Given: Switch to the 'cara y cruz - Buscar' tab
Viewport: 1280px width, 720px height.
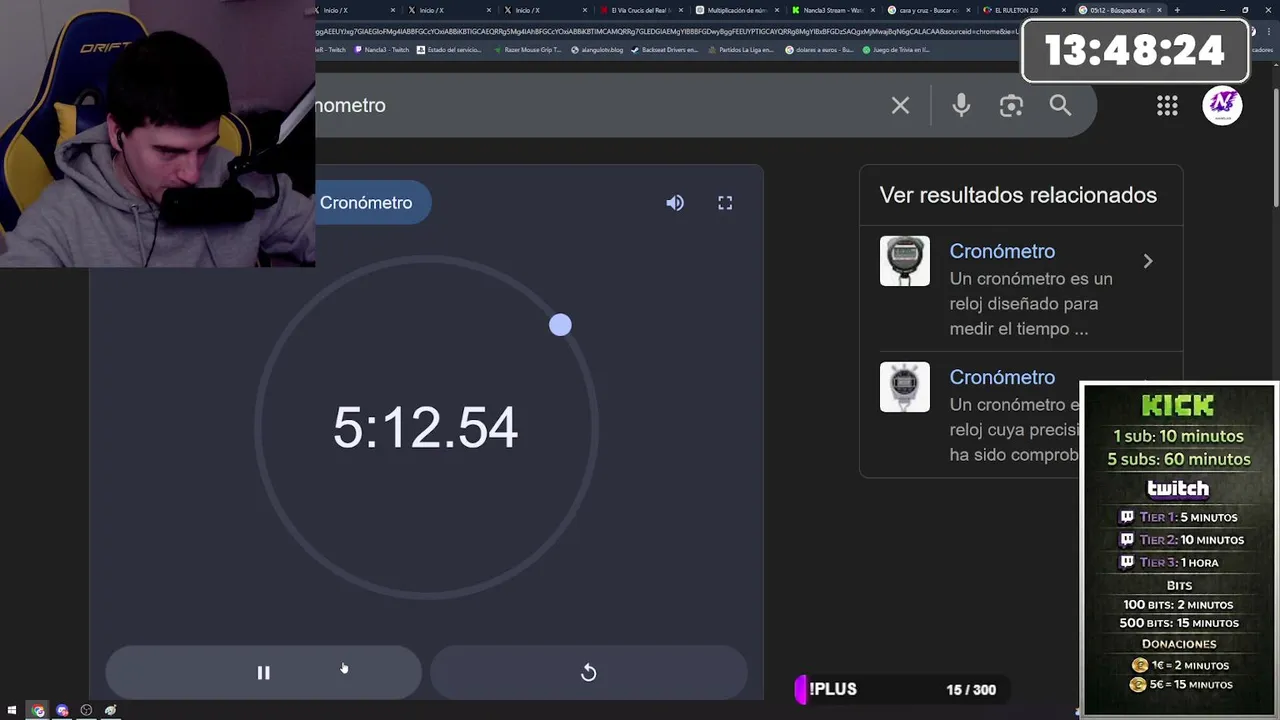Looking at the screenshot, I should (928, 10).
